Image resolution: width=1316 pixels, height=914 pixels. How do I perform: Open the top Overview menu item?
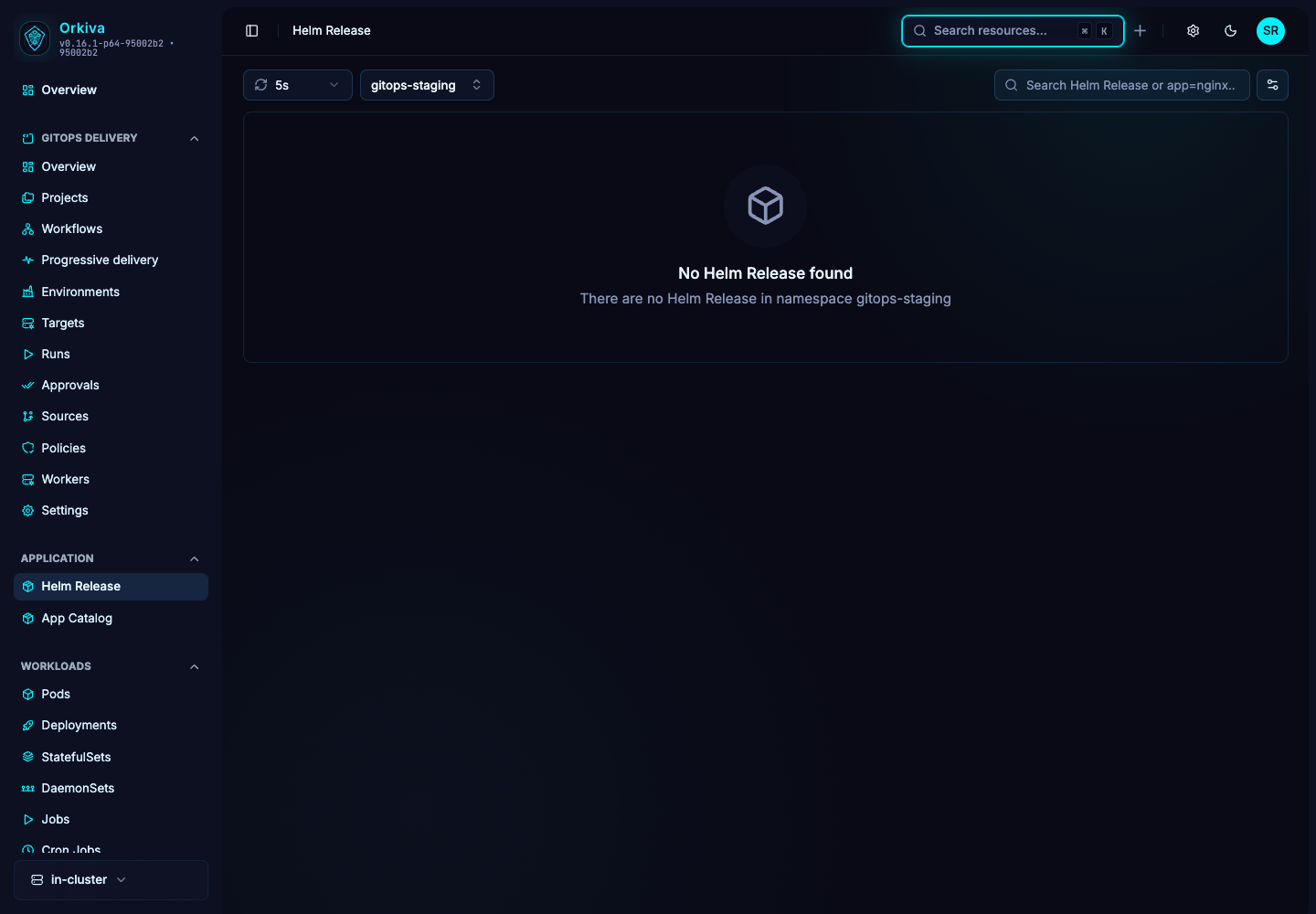tap(111, 90)
